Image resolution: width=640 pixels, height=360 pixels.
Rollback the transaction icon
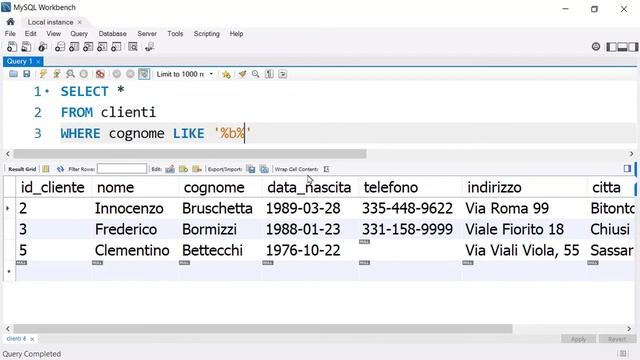(130, 74)
